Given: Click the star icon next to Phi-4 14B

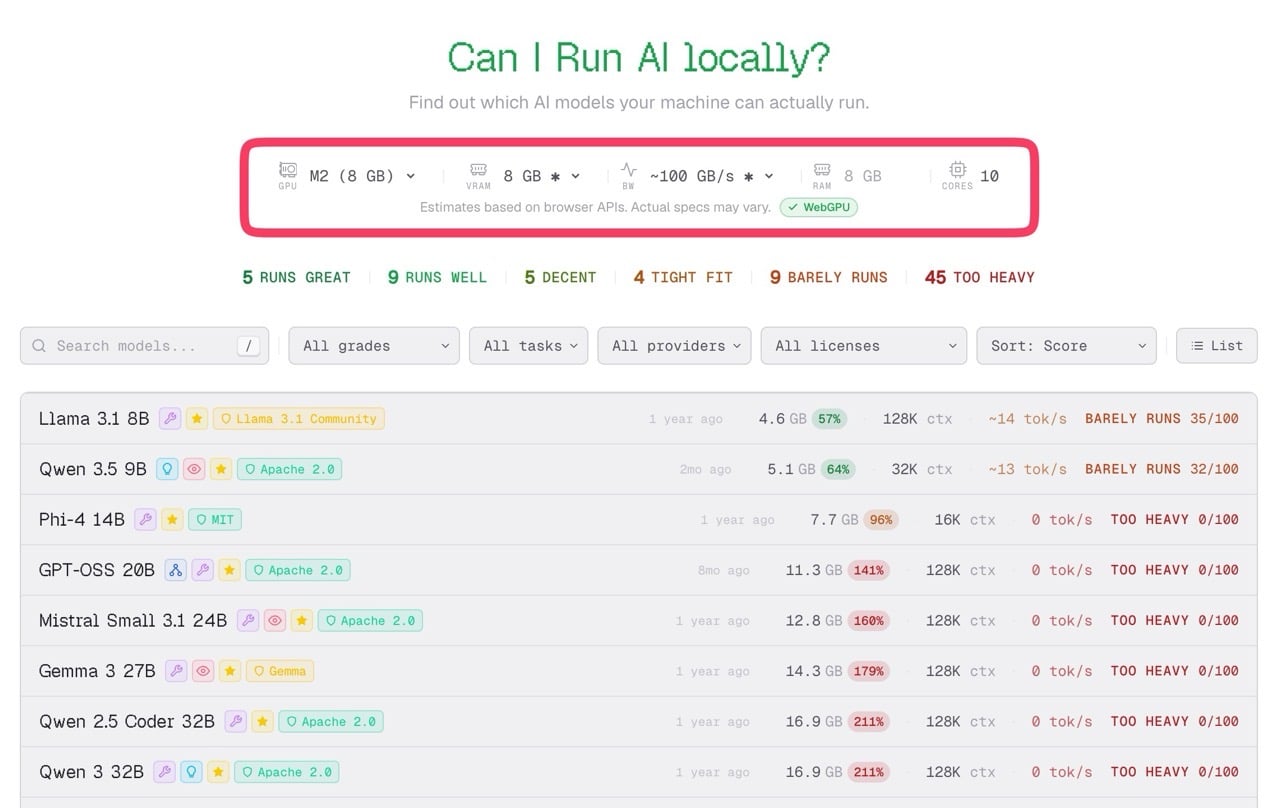Looking at the screenshot, I should [170, 519].
